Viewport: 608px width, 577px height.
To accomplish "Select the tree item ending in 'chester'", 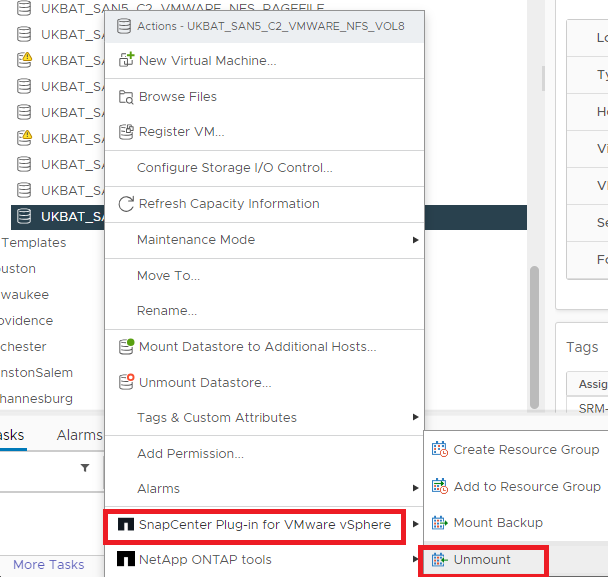I will click(x=23, y=347).
